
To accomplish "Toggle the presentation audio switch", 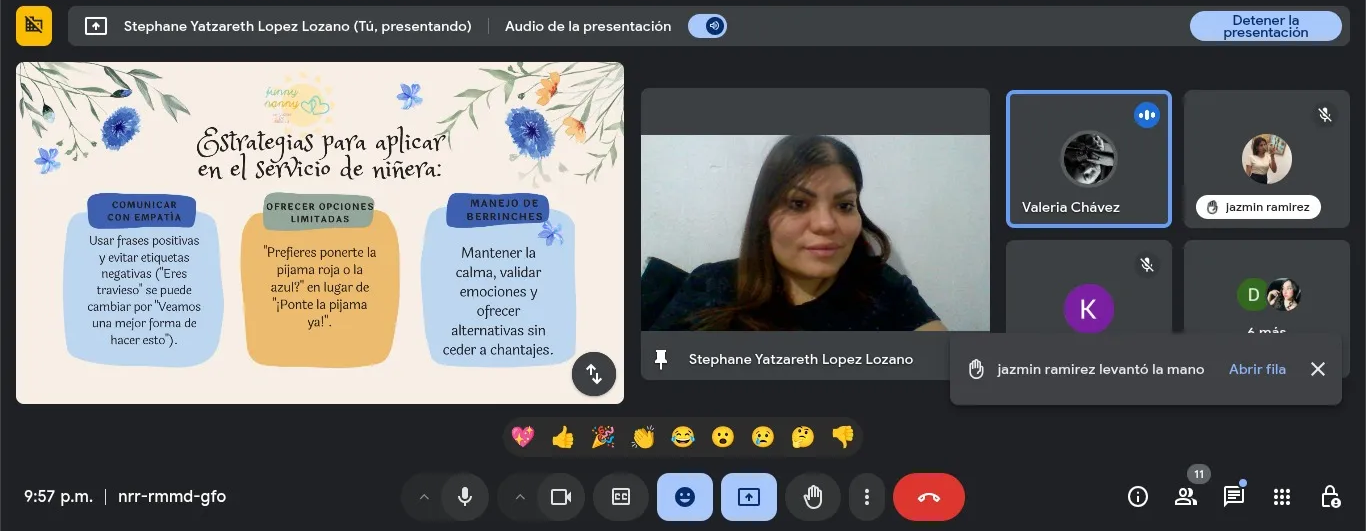I will [707, 27].
